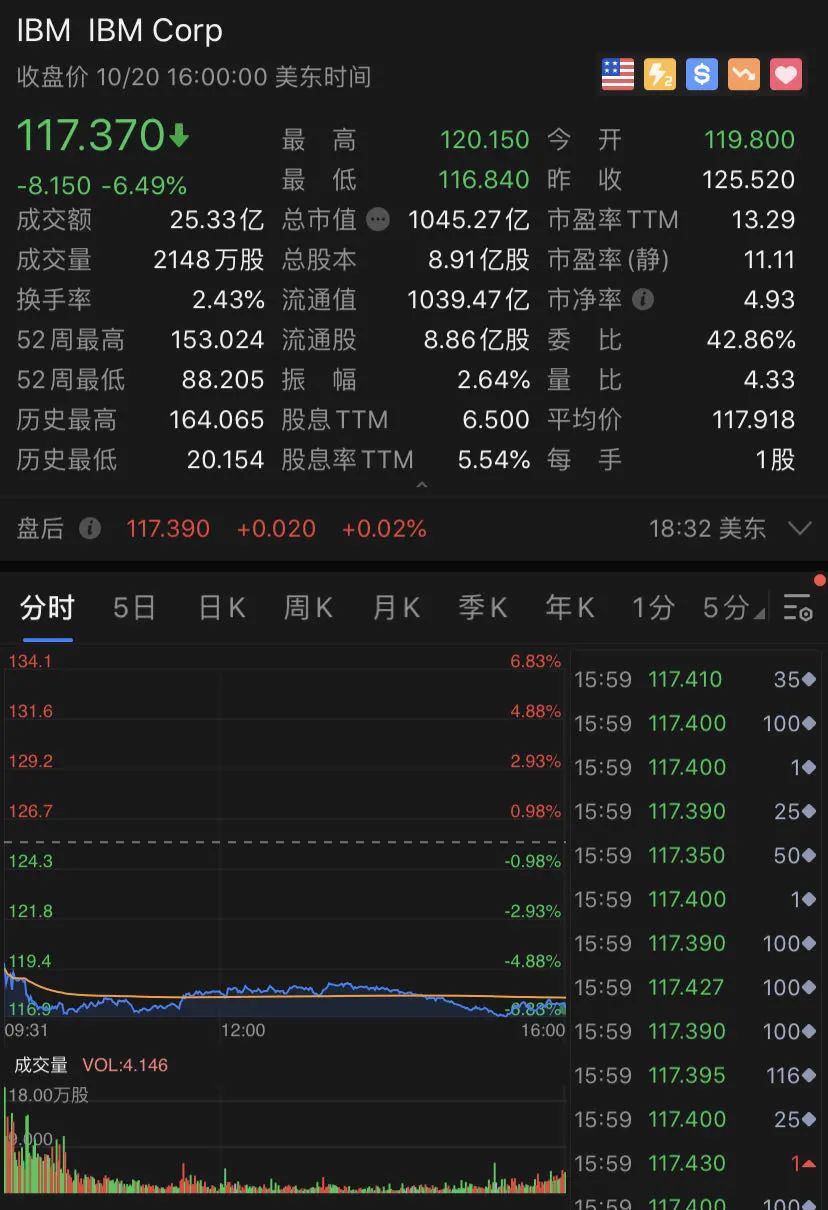The image size is (828, 1210).
Task: Tap the 成交额 value 25.33亿
Action: point(218,219)
